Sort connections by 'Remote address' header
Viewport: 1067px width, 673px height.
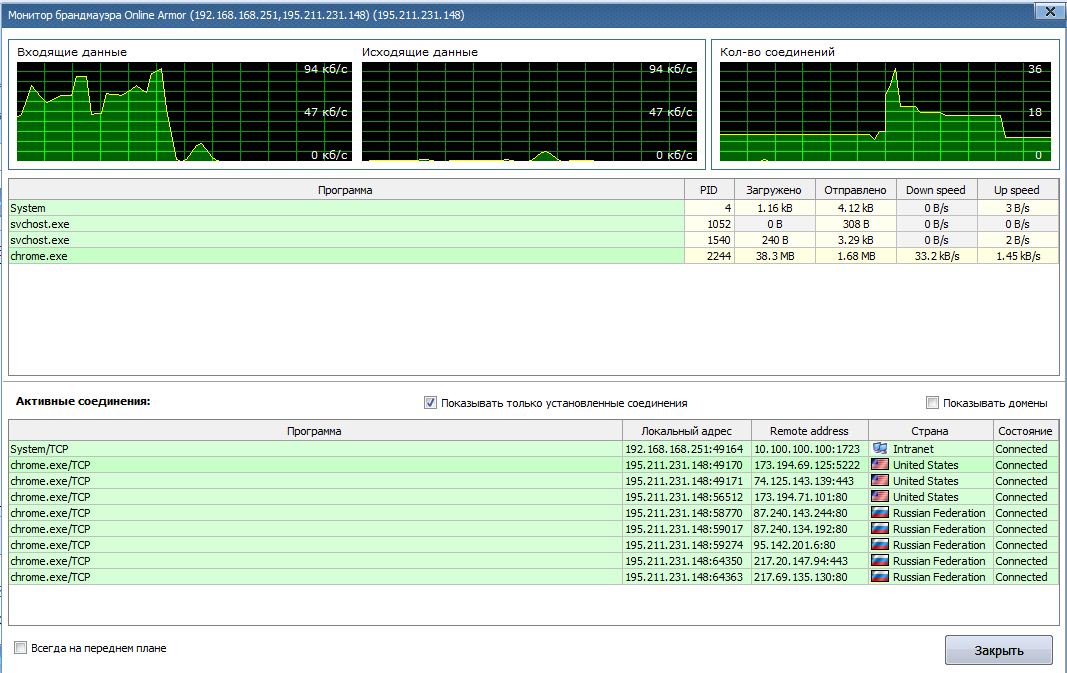coord(809,431)
